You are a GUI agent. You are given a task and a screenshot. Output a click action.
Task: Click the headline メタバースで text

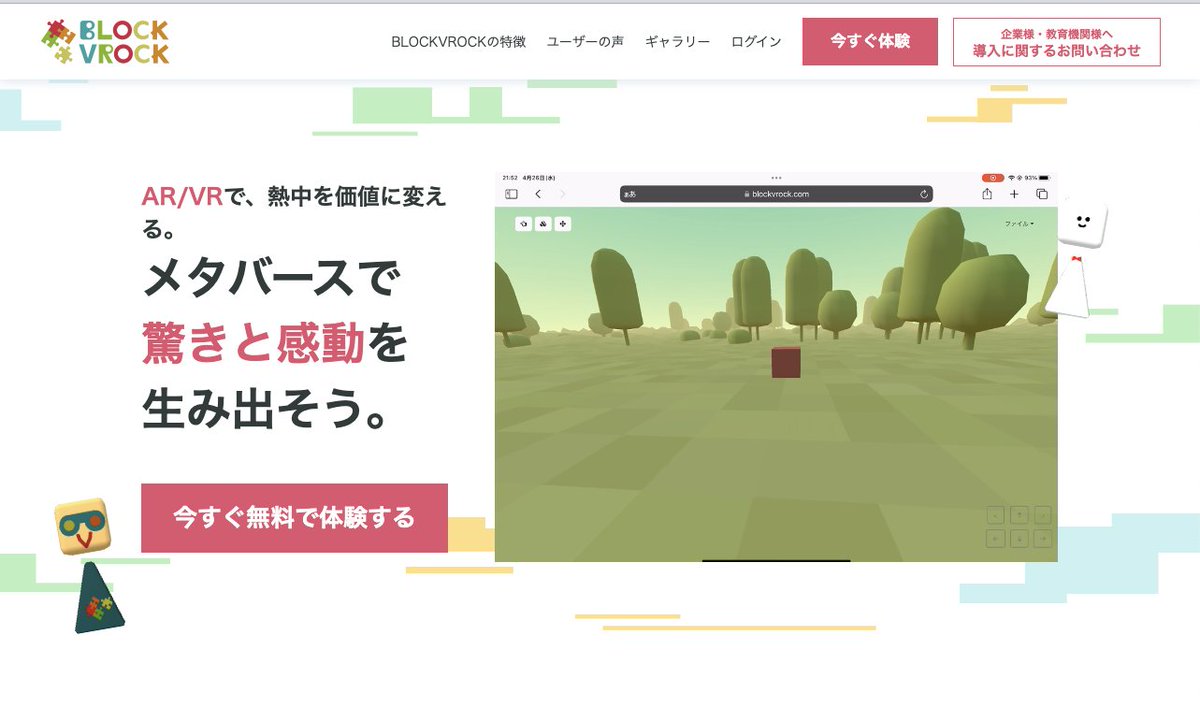271,279
